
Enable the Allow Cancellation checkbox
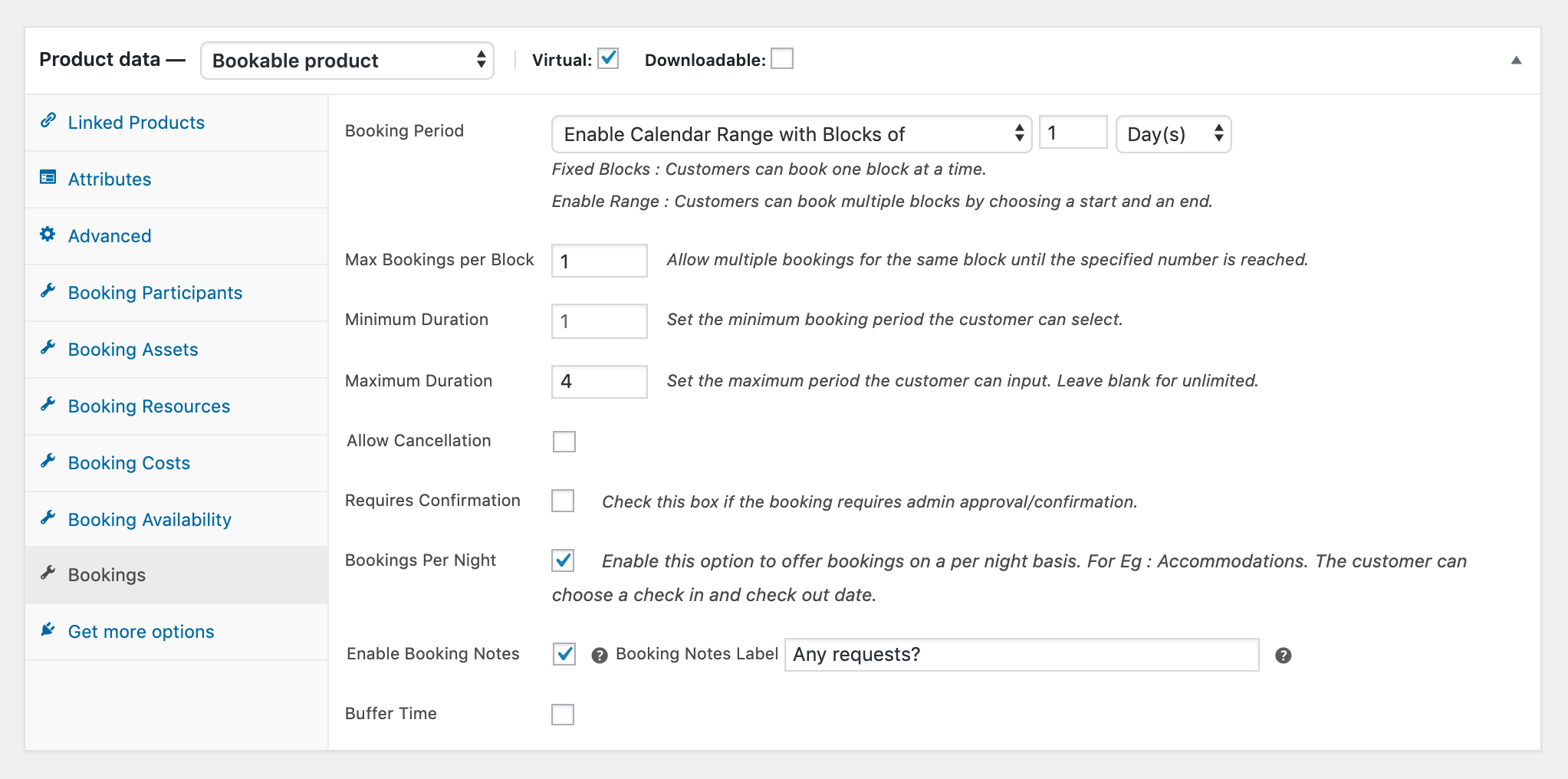pyautogui.click(x=564, y=442)
